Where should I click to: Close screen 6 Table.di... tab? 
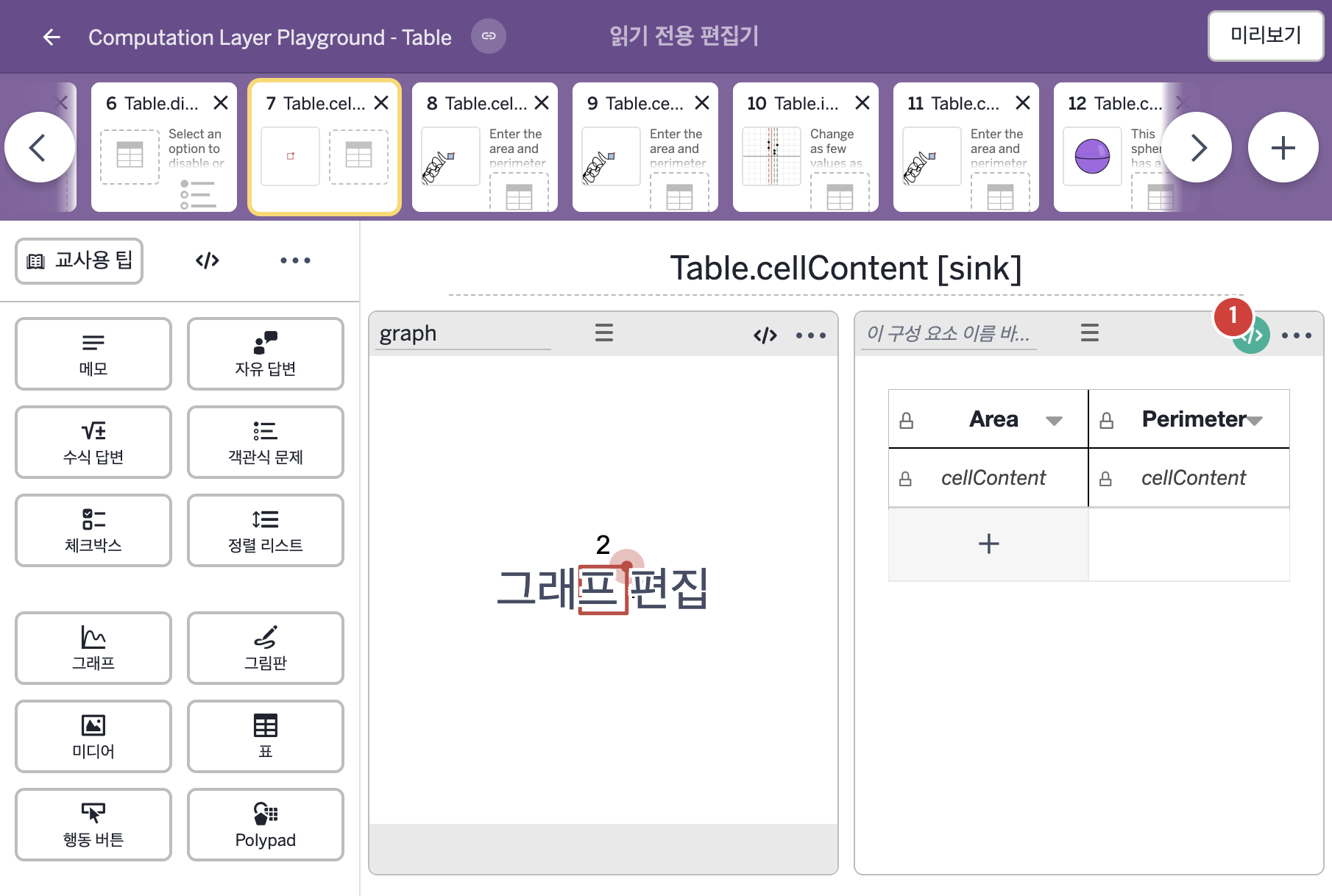pos(221,103)
